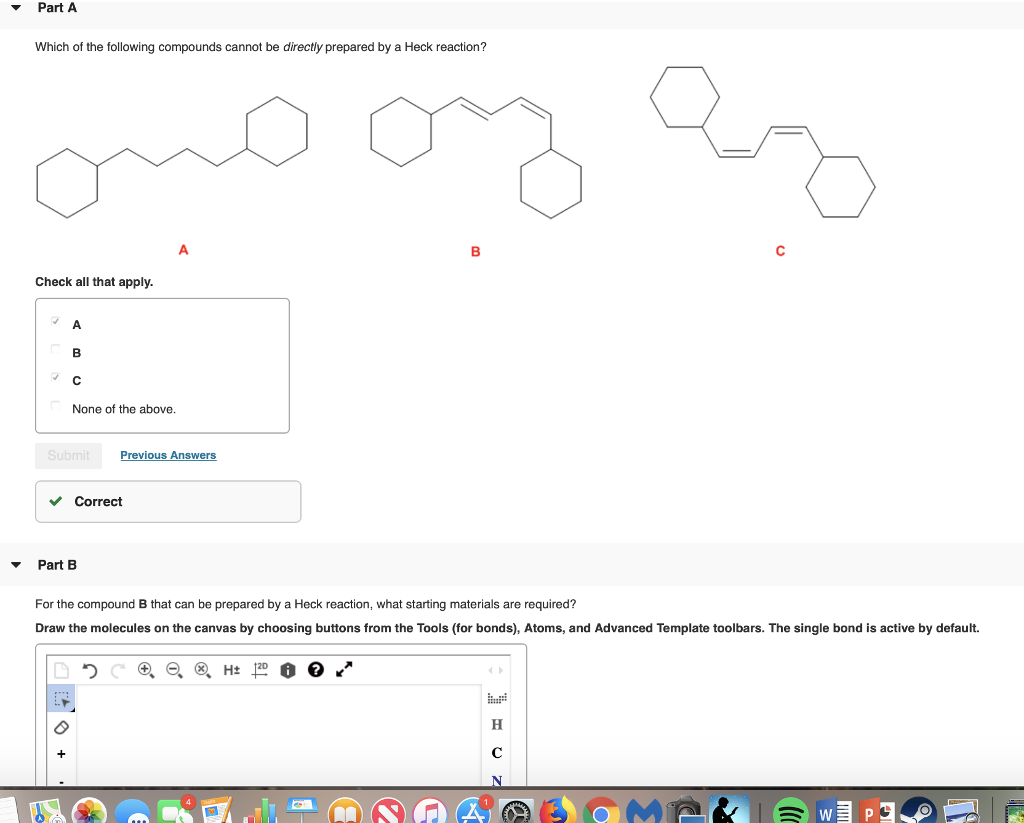The width and height of the screenshot is (1024, 823).
Task: Open the periodic table atom picker
Action: (497, 698)
